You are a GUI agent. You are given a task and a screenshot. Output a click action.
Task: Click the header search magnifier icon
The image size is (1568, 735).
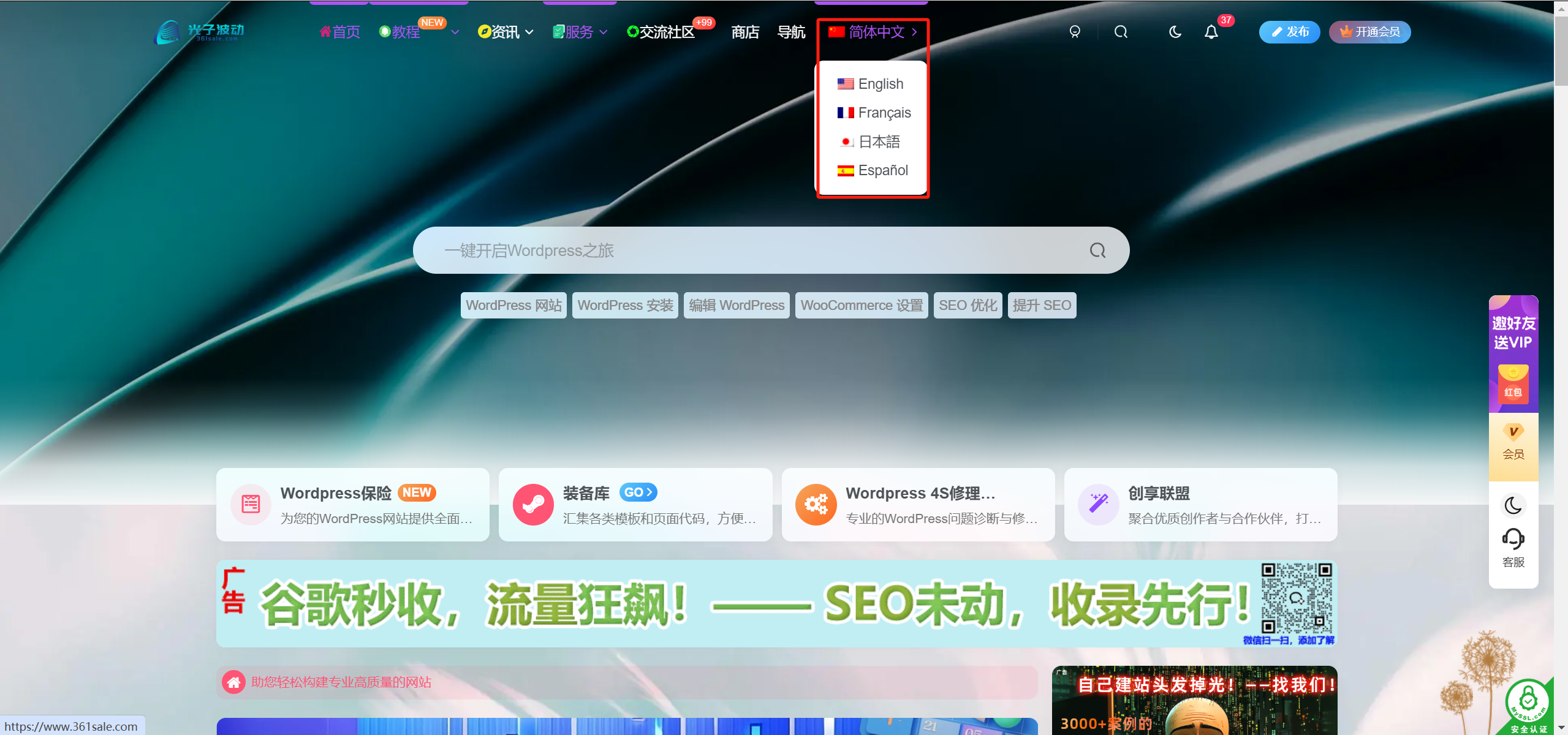(1121, 32)
